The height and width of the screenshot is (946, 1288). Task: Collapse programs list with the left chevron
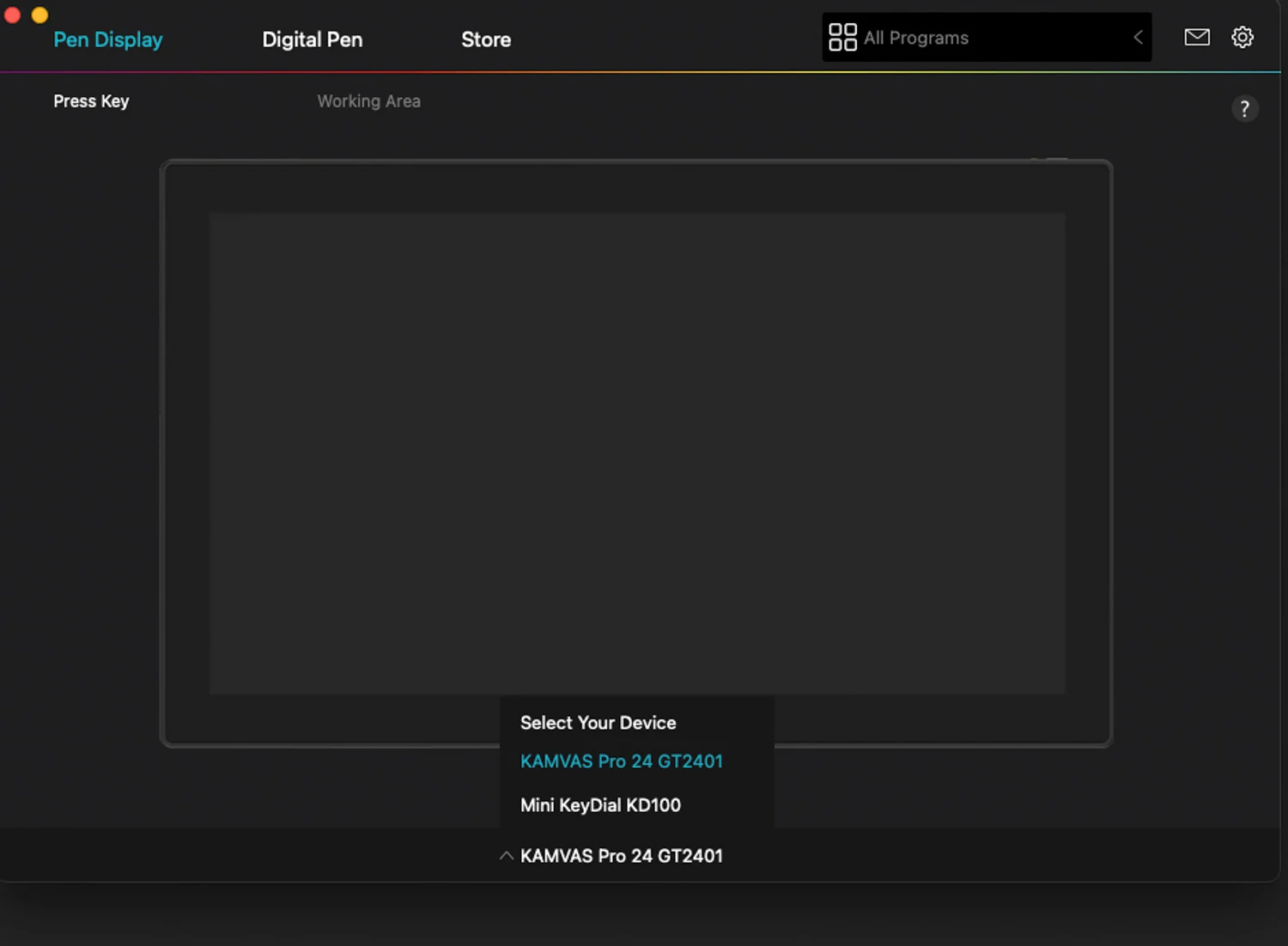click(1138, 37)
